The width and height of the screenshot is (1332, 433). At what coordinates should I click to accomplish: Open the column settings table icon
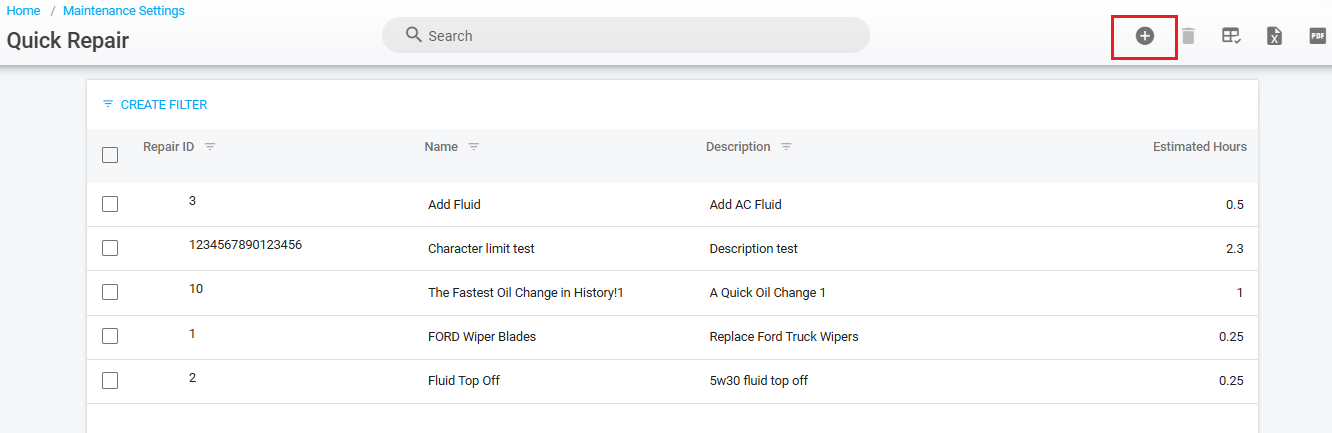[x=1231, y=36]
